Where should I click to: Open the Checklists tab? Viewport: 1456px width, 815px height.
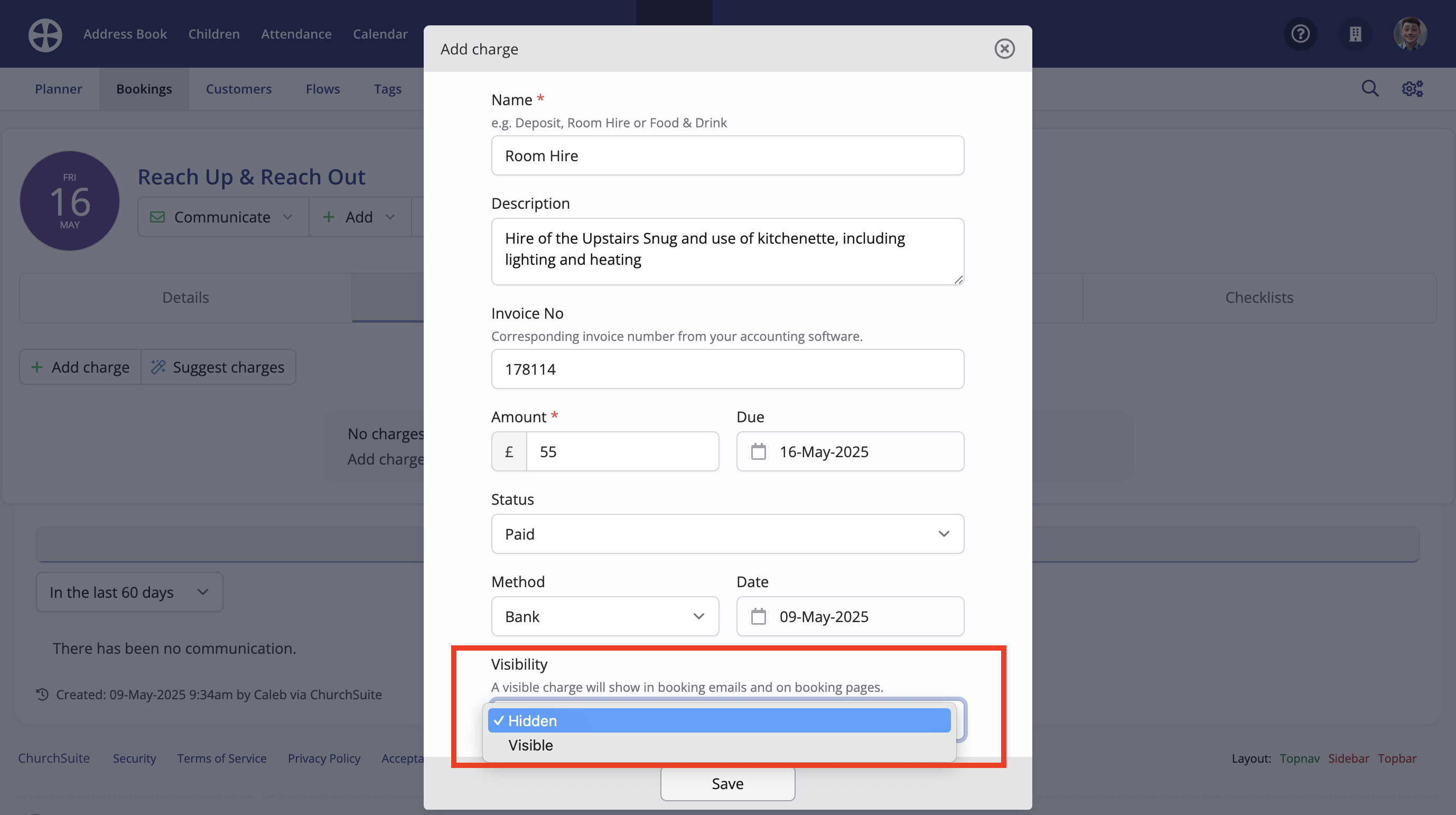click(1259, 298)
